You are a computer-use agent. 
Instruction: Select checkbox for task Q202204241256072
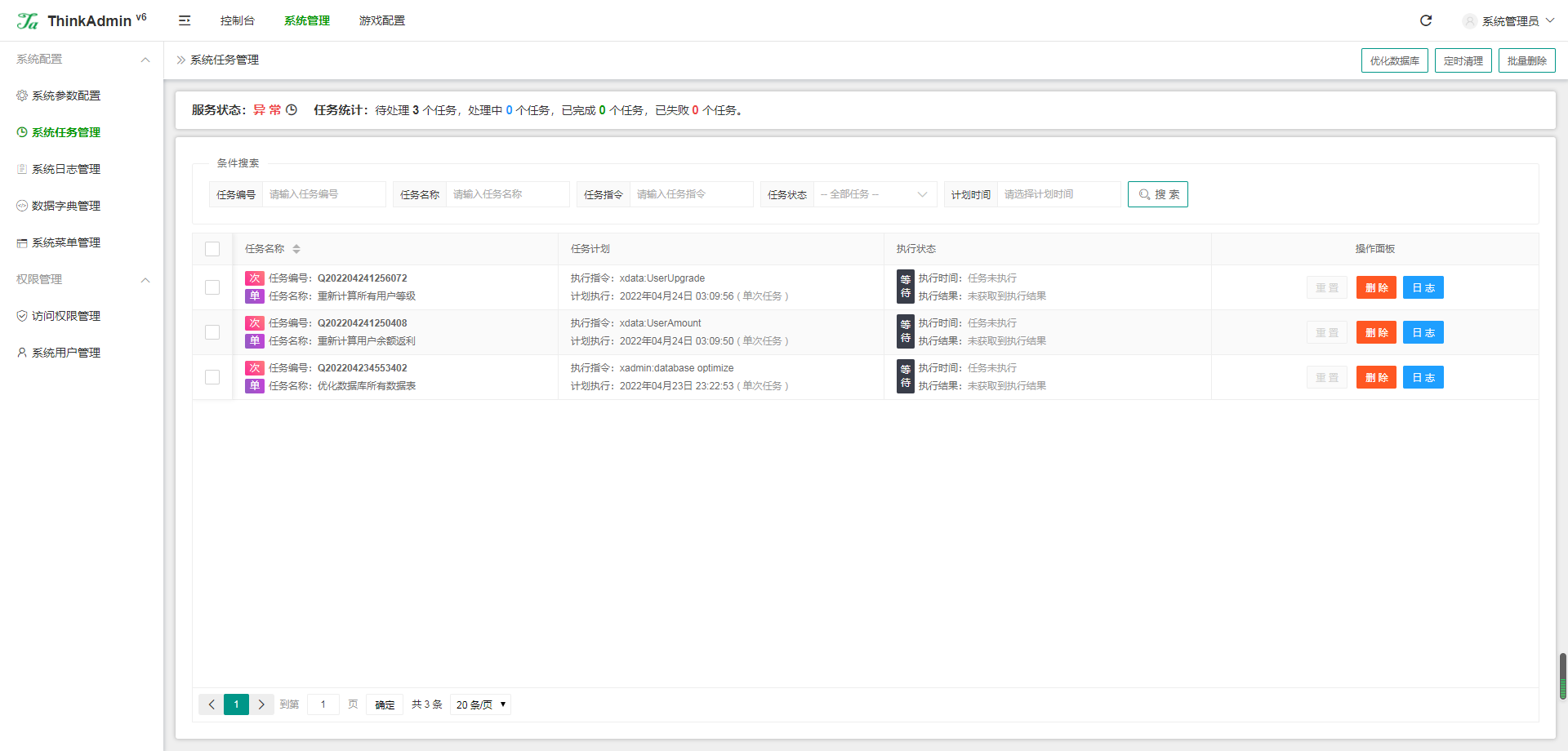[212, 287]
